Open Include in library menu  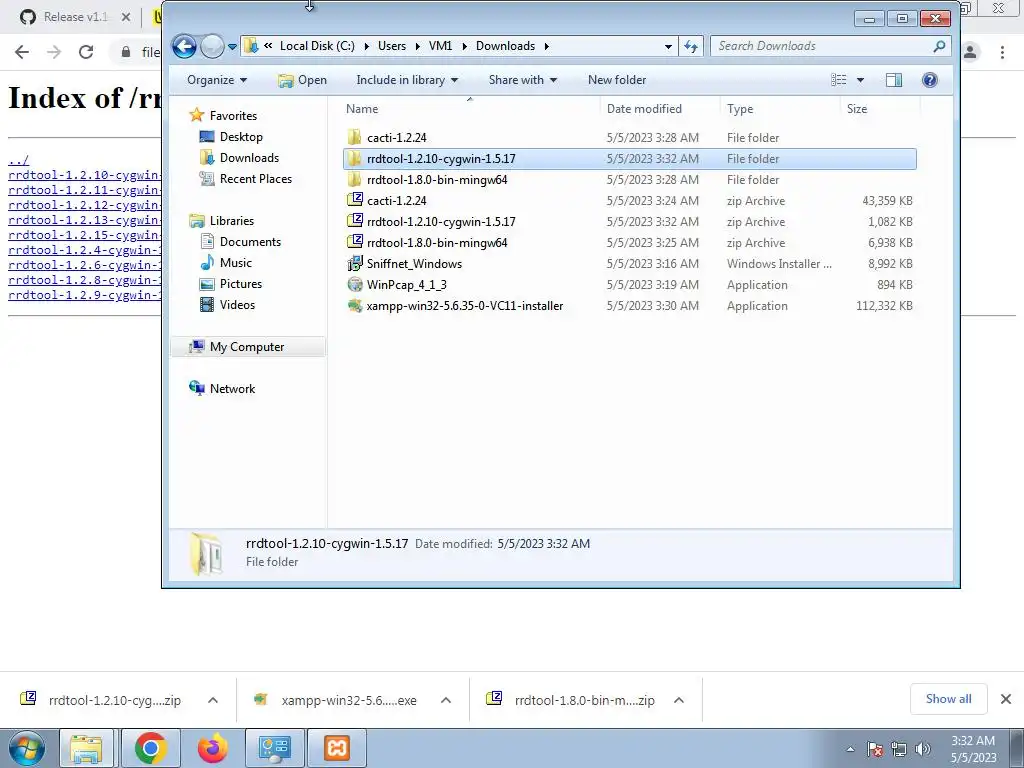click(x=407, y=80)
